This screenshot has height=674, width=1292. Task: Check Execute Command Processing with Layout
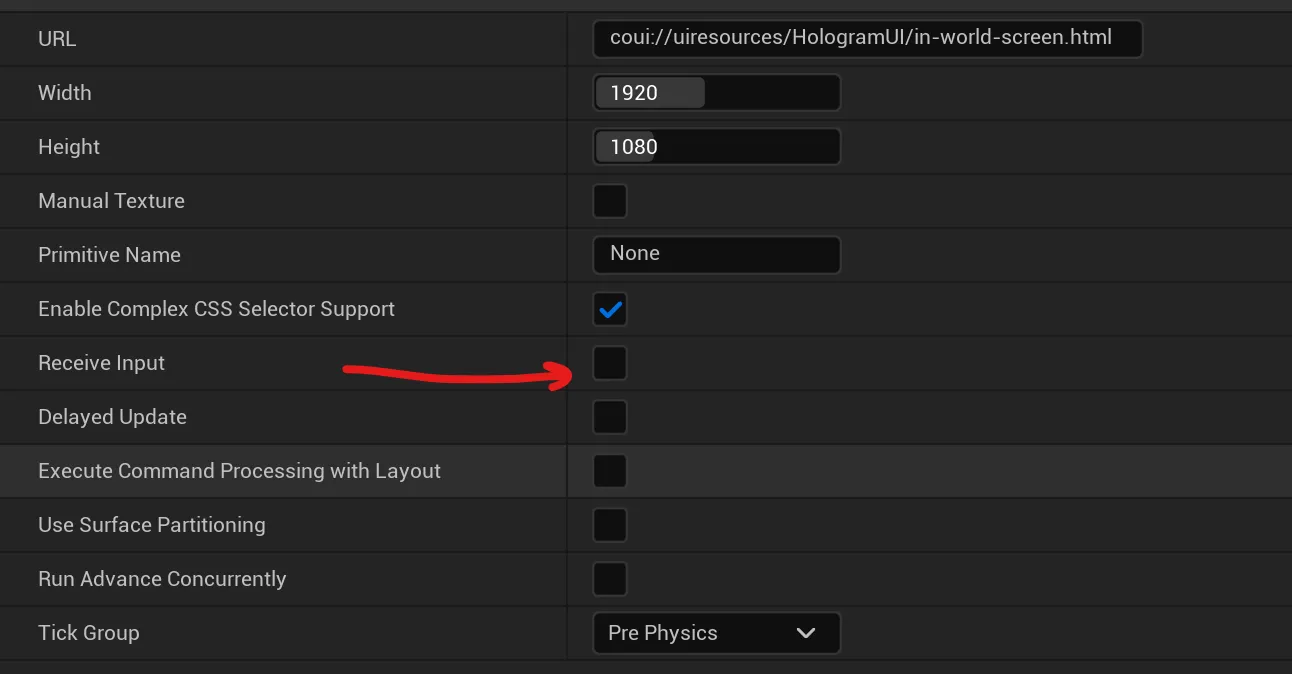tap(610, 471)
